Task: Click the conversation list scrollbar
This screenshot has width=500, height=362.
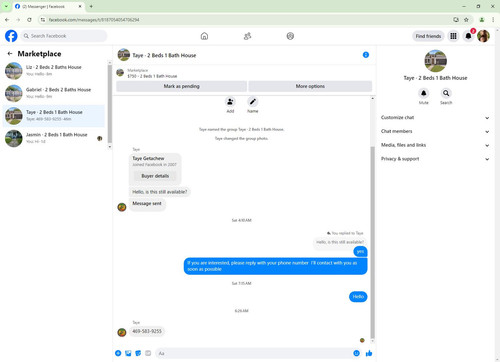Action: coord(110,104)
